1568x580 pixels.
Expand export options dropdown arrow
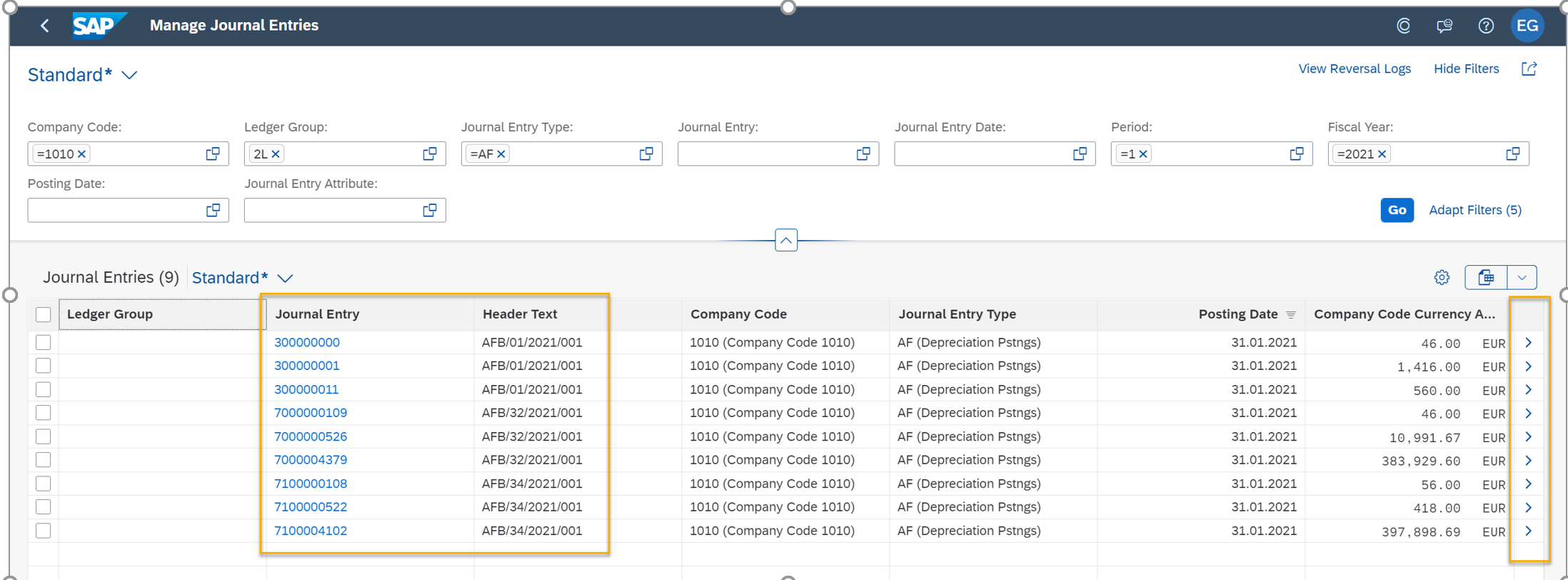(x=1522, y=277)
